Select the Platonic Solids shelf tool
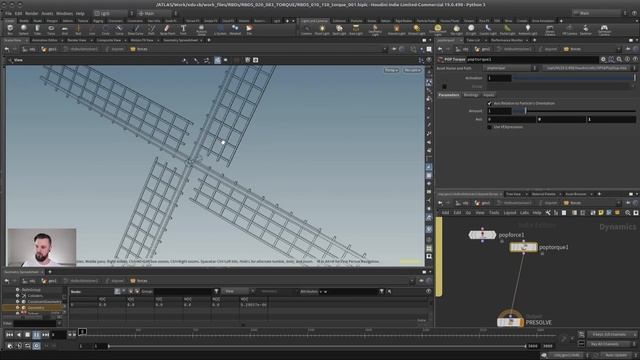 click(x=201, y=29)
